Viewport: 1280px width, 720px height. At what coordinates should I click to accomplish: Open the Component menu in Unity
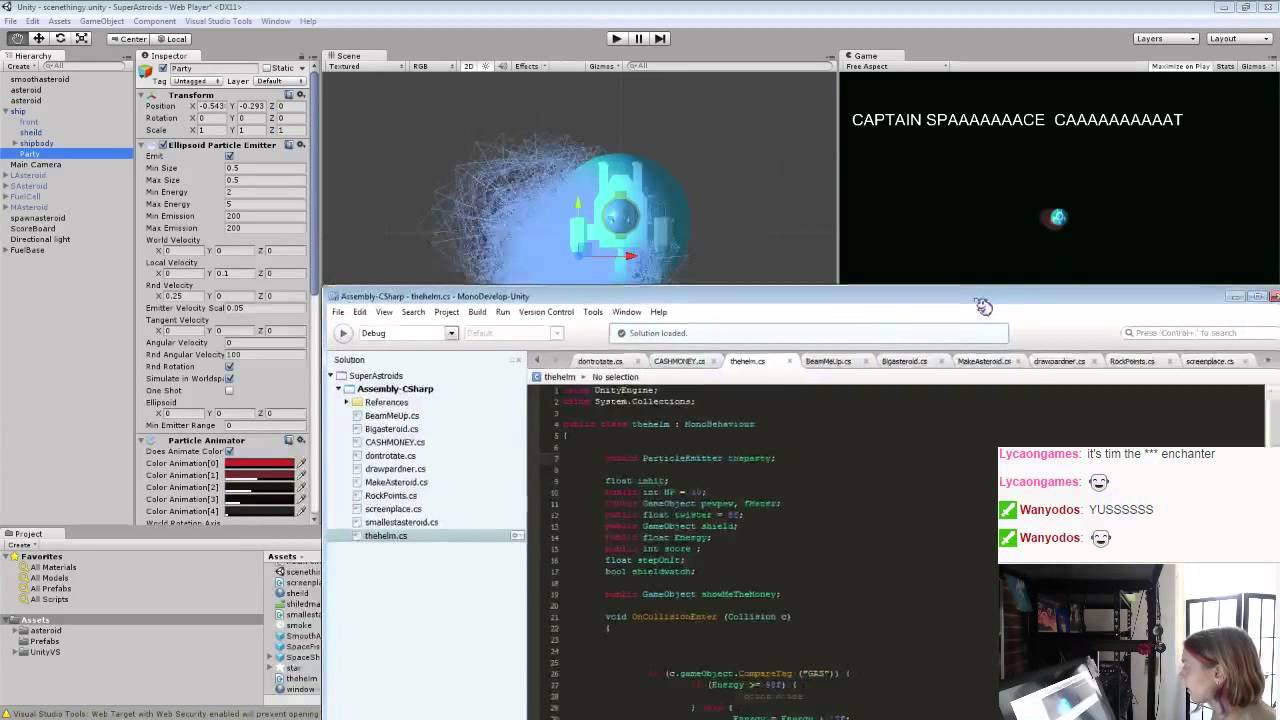pyautogui.click(x=154, y=21)
